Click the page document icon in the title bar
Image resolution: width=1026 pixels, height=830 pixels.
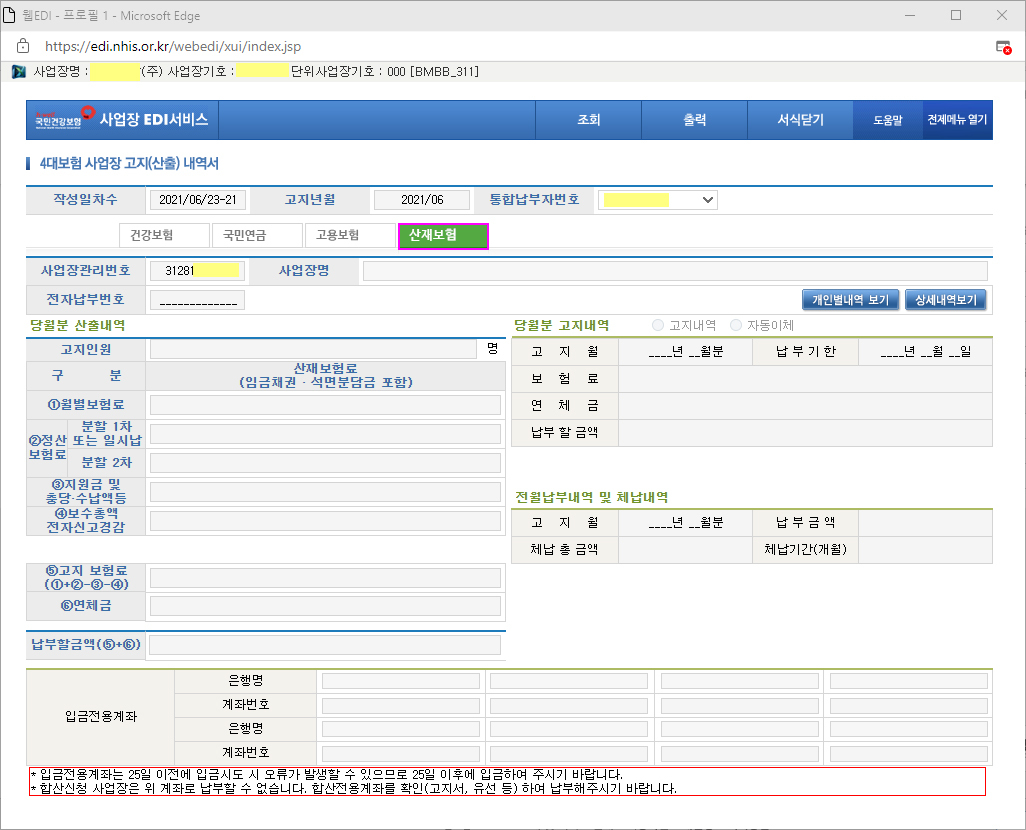pos(9,15)
